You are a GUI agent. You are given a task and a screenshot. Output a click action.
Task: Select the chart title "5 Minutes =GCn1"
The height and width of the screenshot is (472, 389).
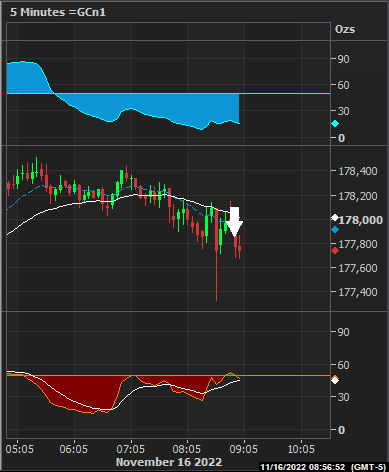click(58, 12)
